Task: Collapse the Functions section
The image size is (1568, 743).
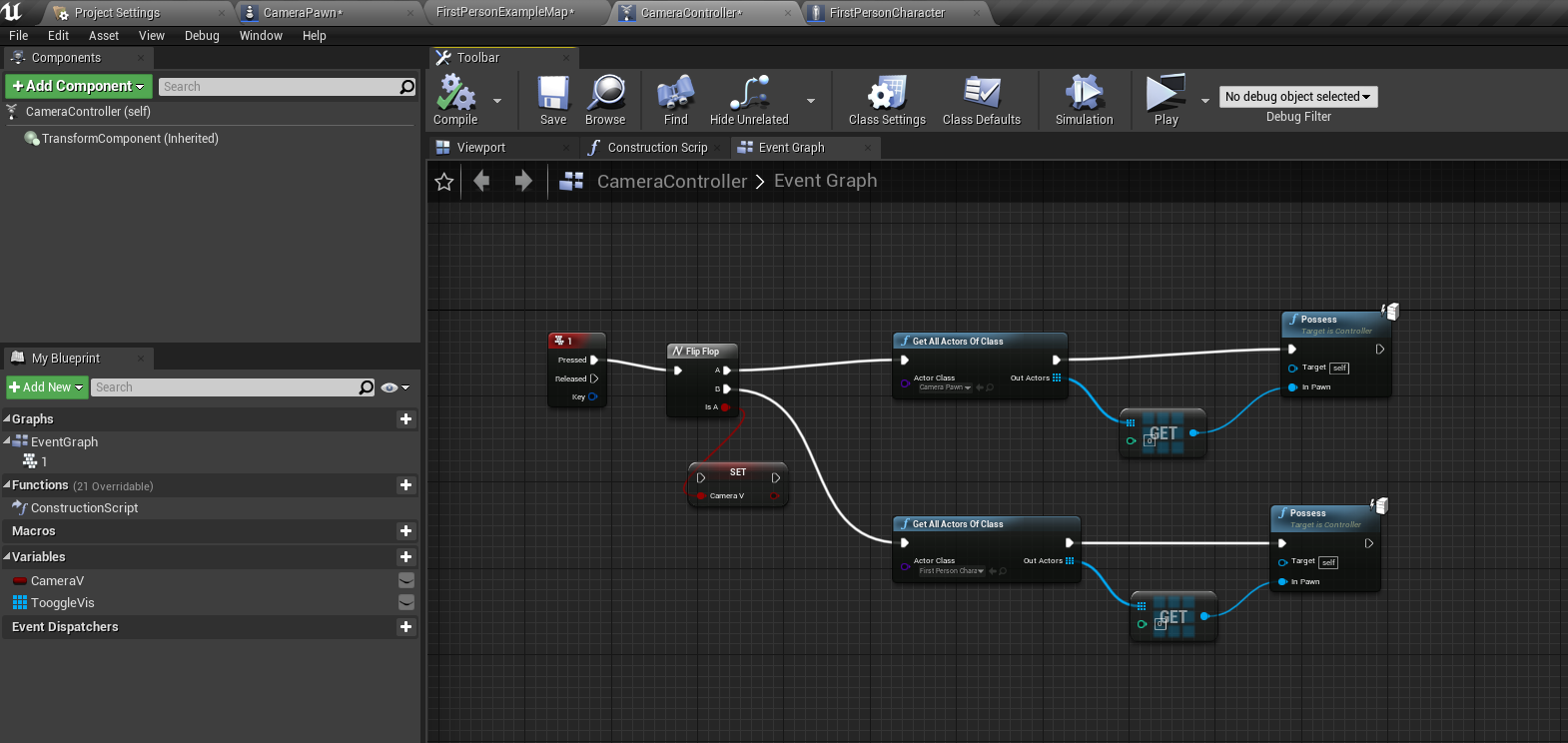Action: coord(7,484)
